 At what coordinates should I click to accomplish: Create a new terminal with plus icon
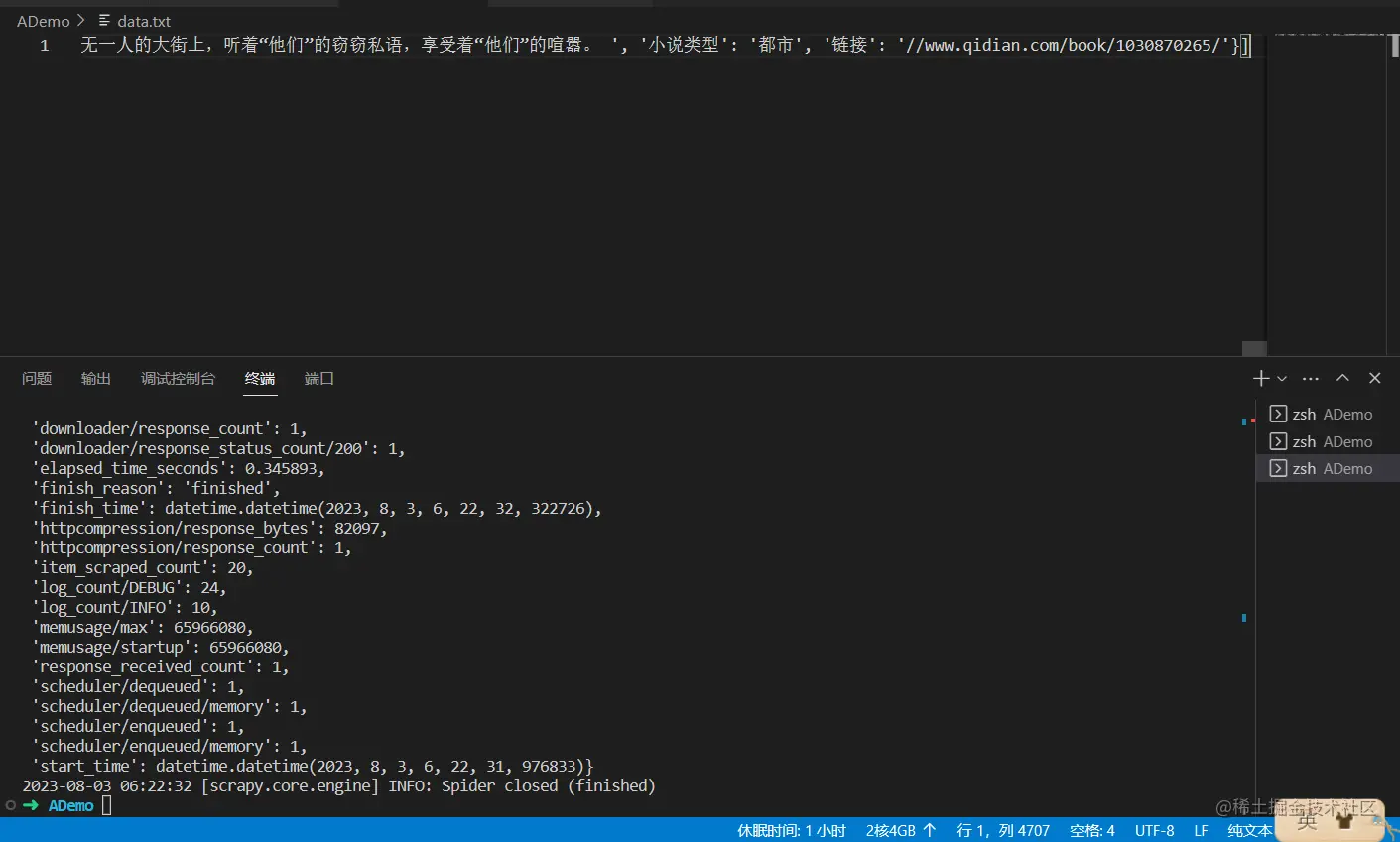pos(1261,378)
